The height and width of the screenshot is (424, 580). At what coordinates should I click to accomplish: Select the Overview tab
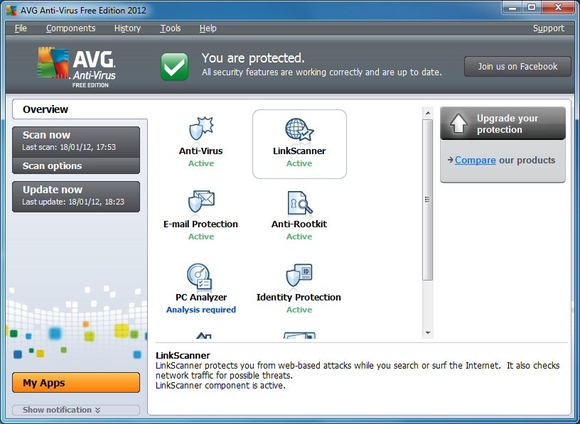coord(45,110)
